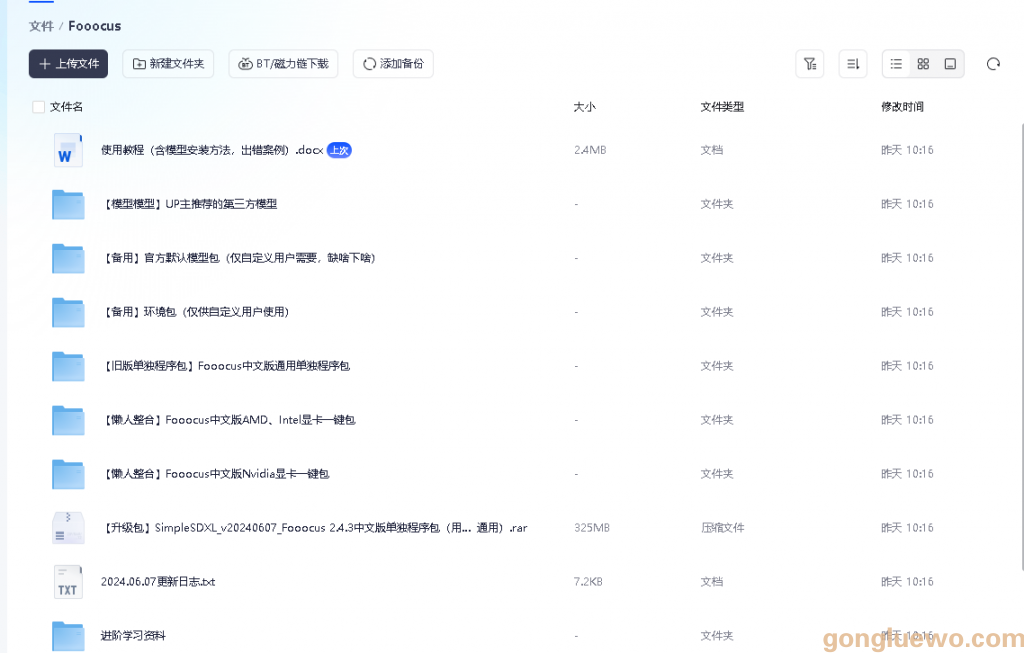This screenshot has height=653, width=1024.
Task: Click Fooocus in the breadcrumb
Action: point(95,26)
